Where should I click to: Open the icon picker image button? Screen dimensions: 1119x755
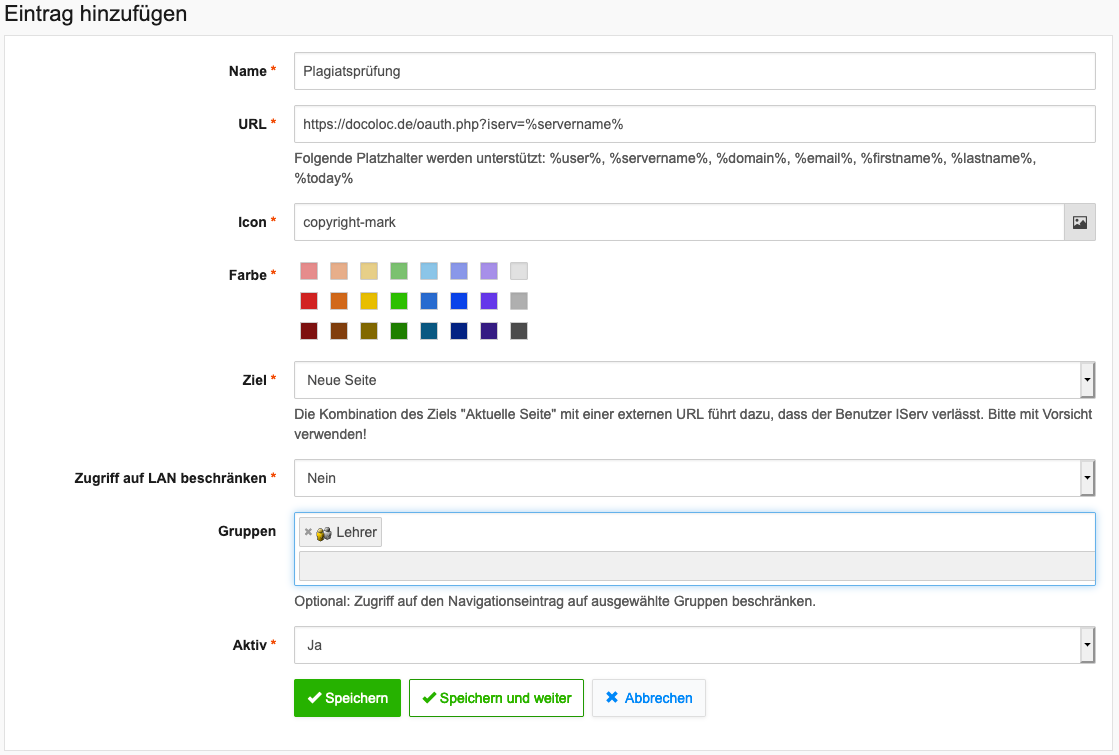(1079, 222)
